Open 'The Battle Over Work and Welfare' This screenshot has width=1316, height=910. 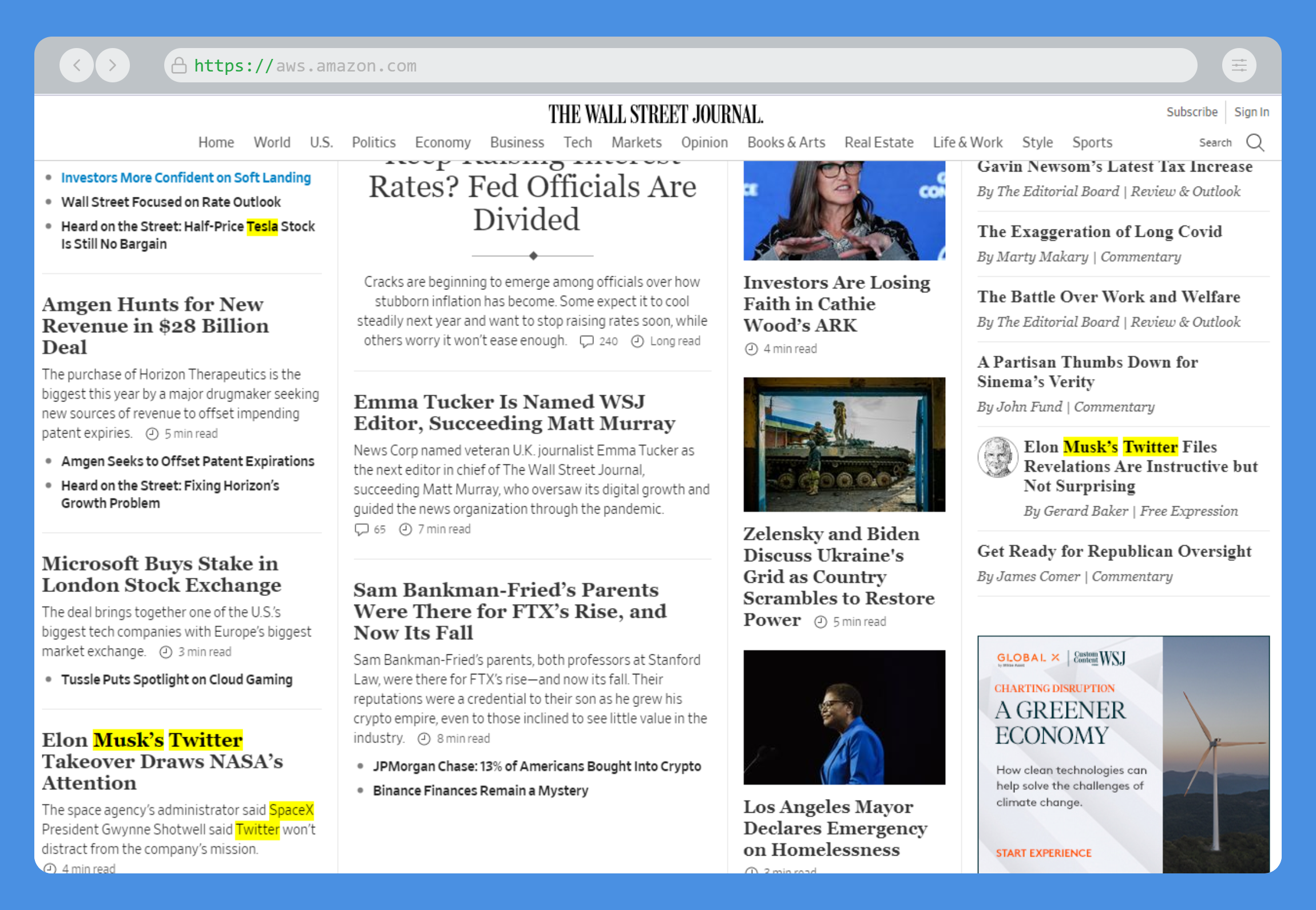[x=1108, y=297]
